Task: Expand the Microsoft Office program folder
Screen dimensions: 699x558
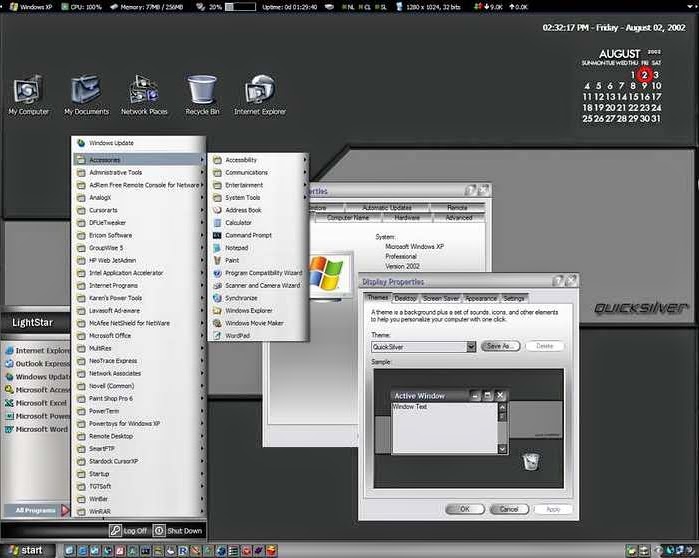Action: point(139,336)
